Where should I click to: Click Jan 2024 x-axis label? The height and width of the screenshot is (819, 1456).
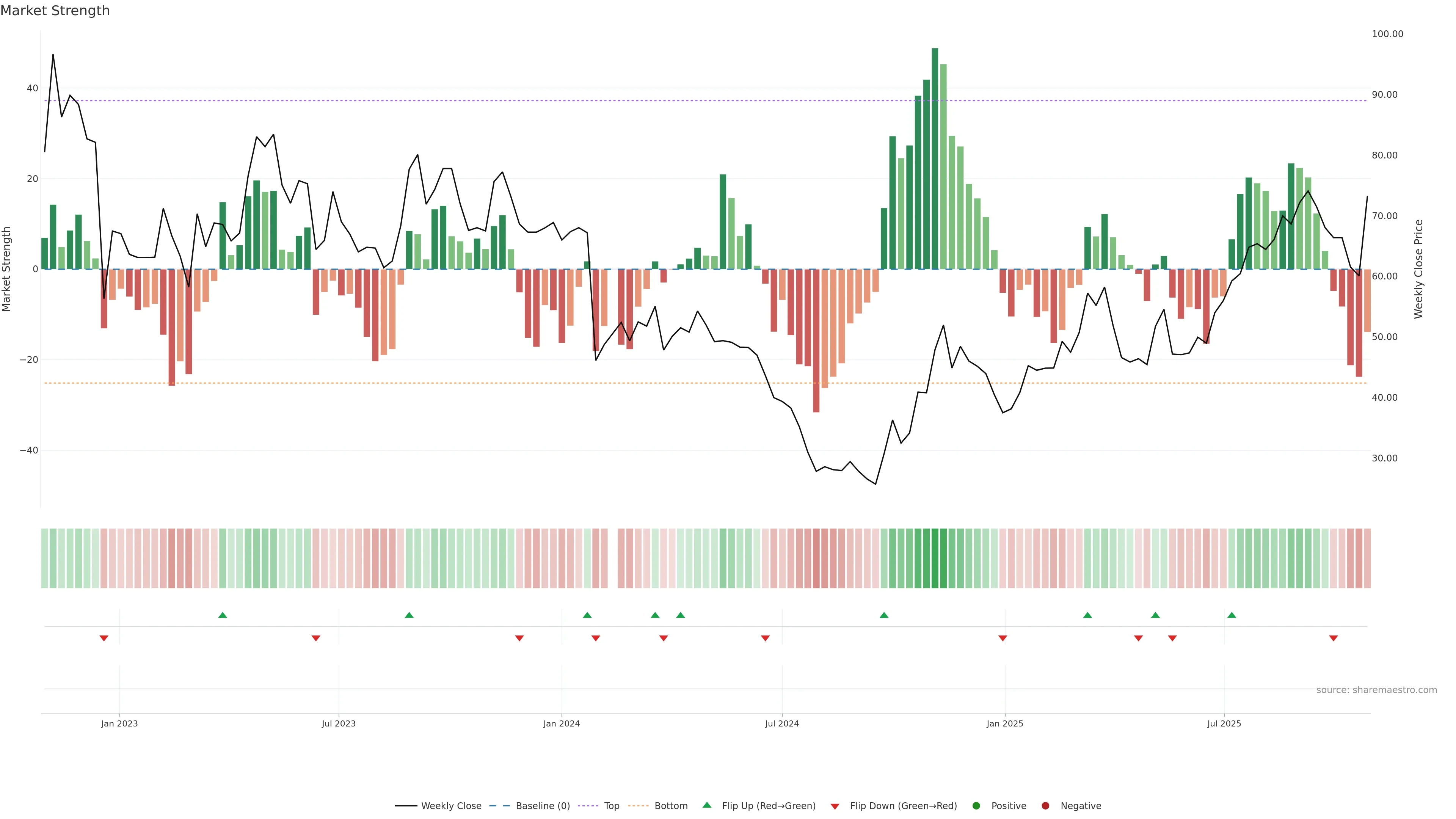click(561, 723)
